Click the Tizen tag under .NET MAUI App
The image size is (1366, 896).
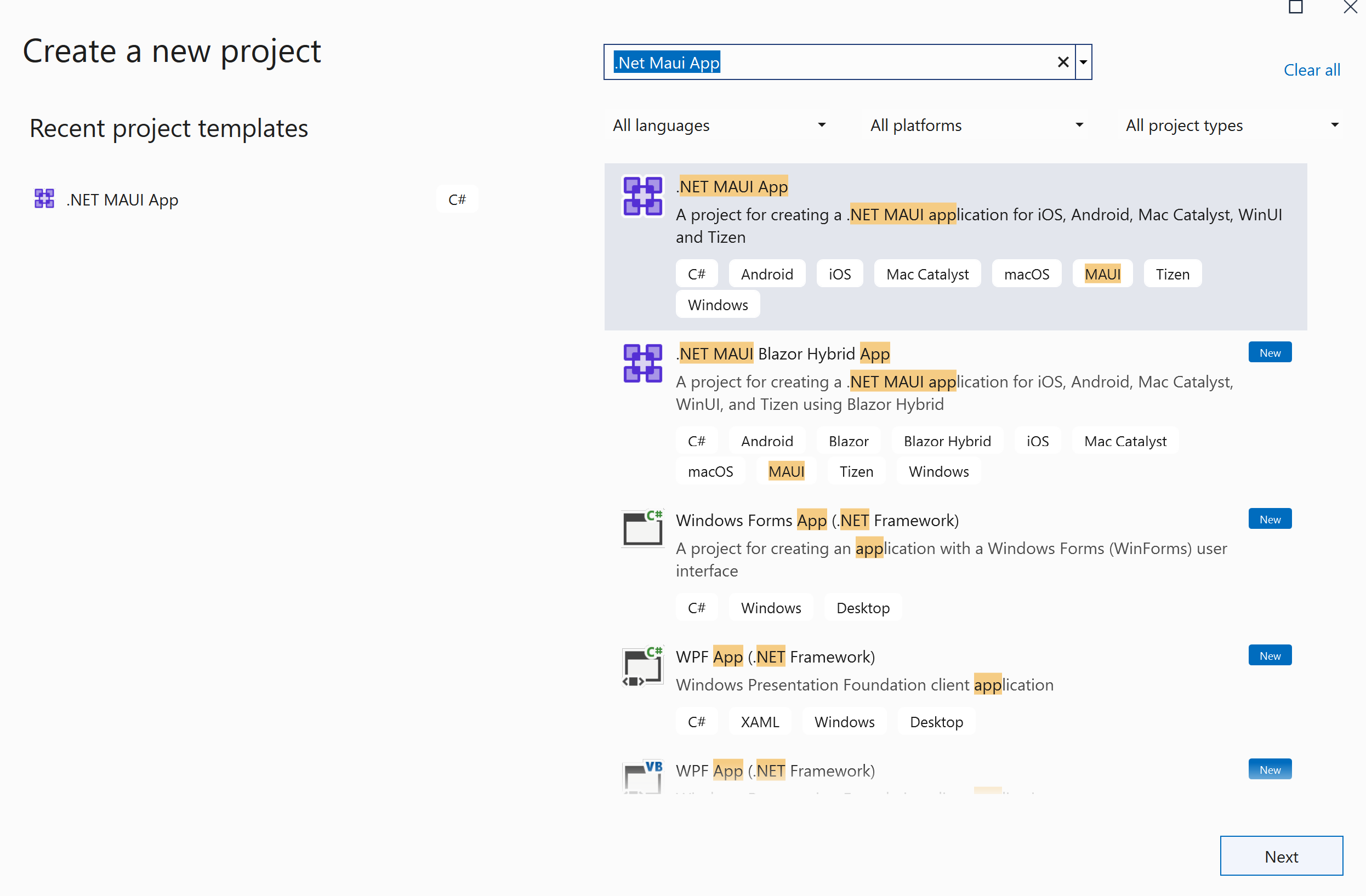(x=1172, y=273)
